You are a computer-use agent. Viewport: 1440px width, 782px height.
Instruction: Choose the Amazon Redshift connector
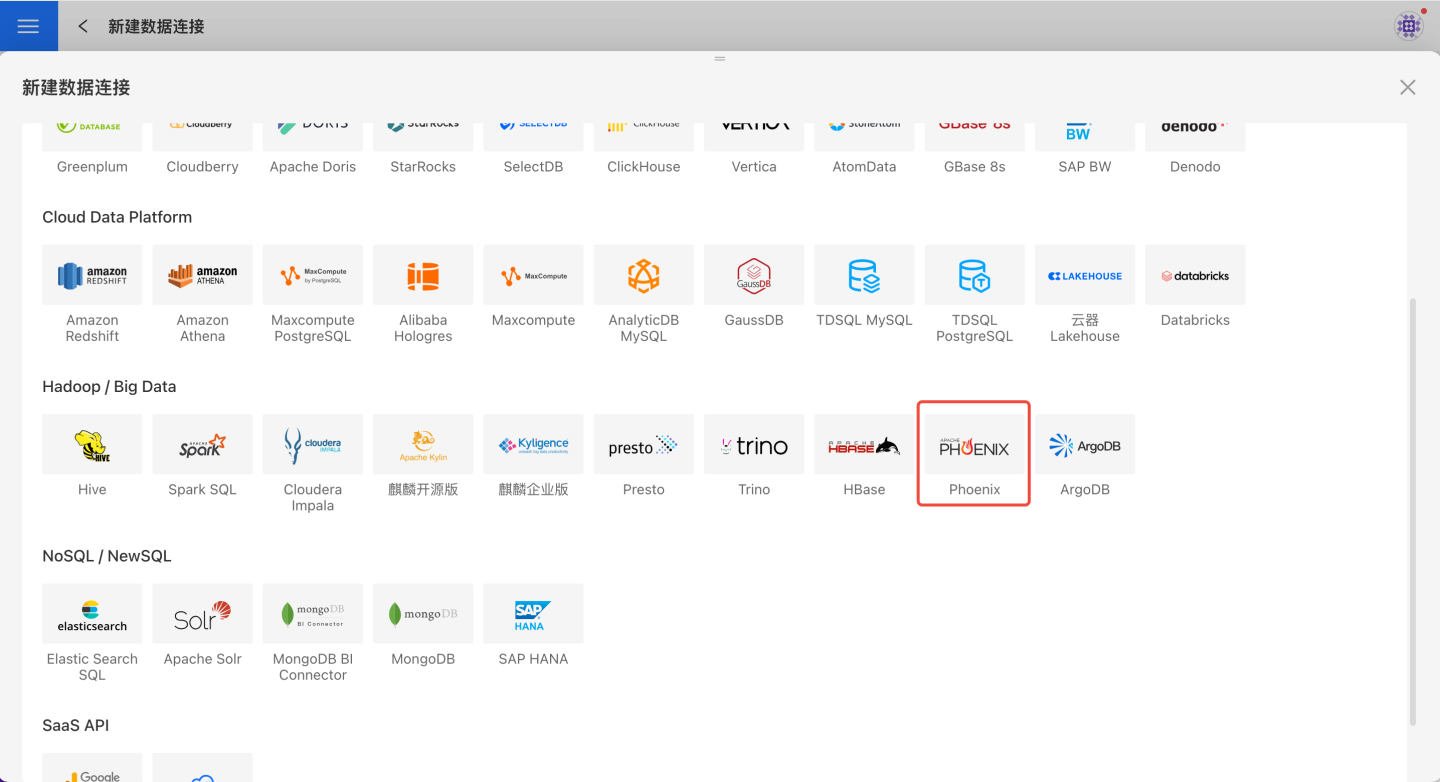(x=92, y=276)
